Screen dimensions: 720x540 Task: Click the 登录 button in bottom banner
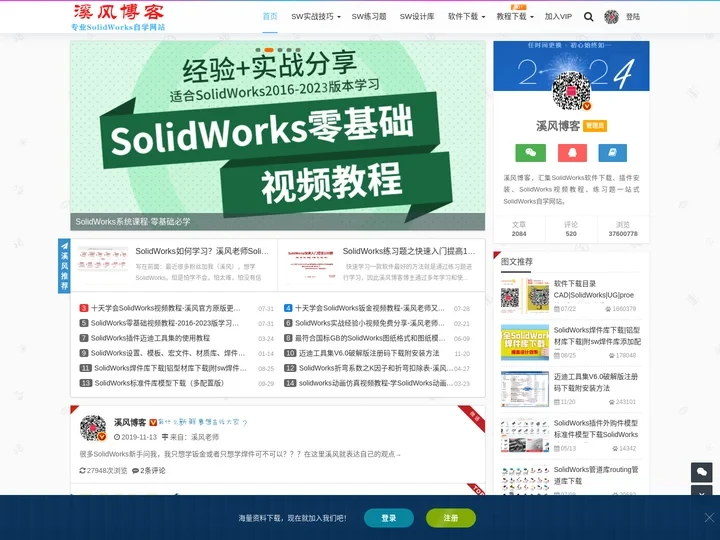point(389,518)
